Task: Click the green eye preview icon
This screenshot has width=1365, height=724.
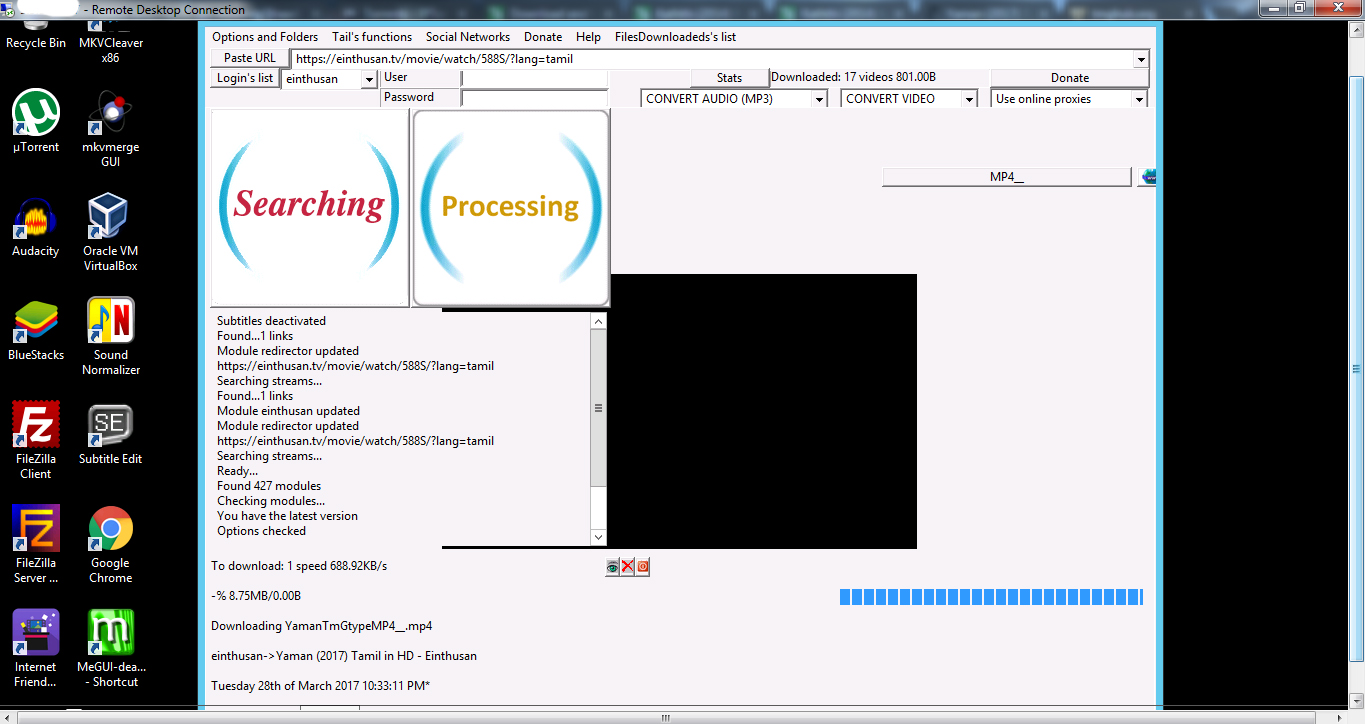Action: coord(612,567)
